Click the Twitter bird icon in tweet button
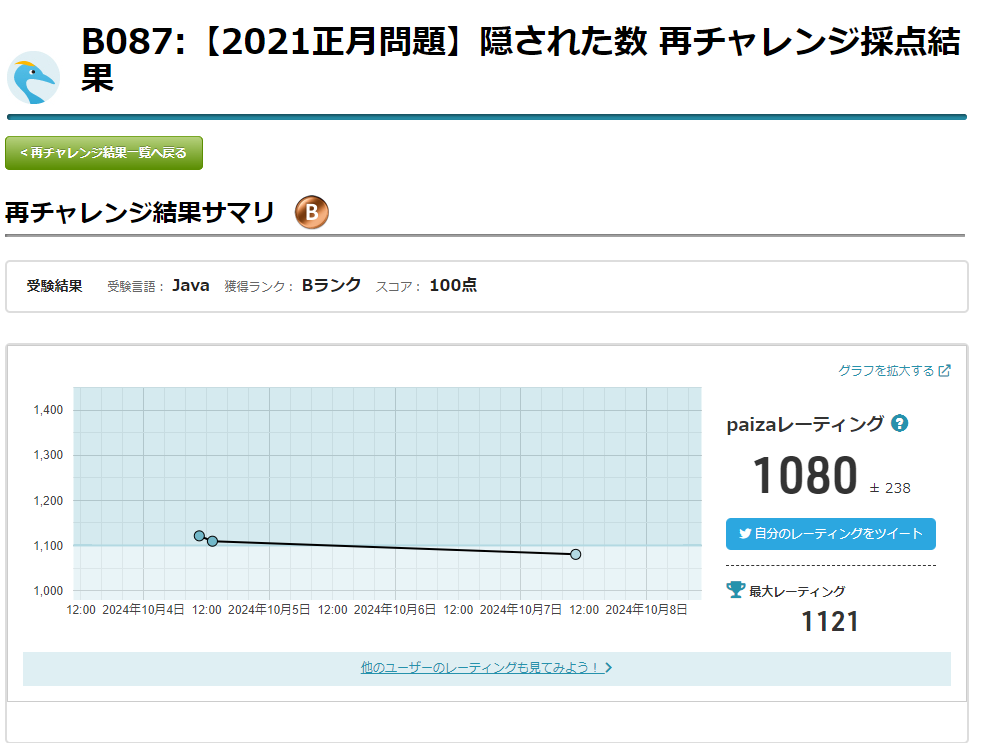 coord(744,534)
